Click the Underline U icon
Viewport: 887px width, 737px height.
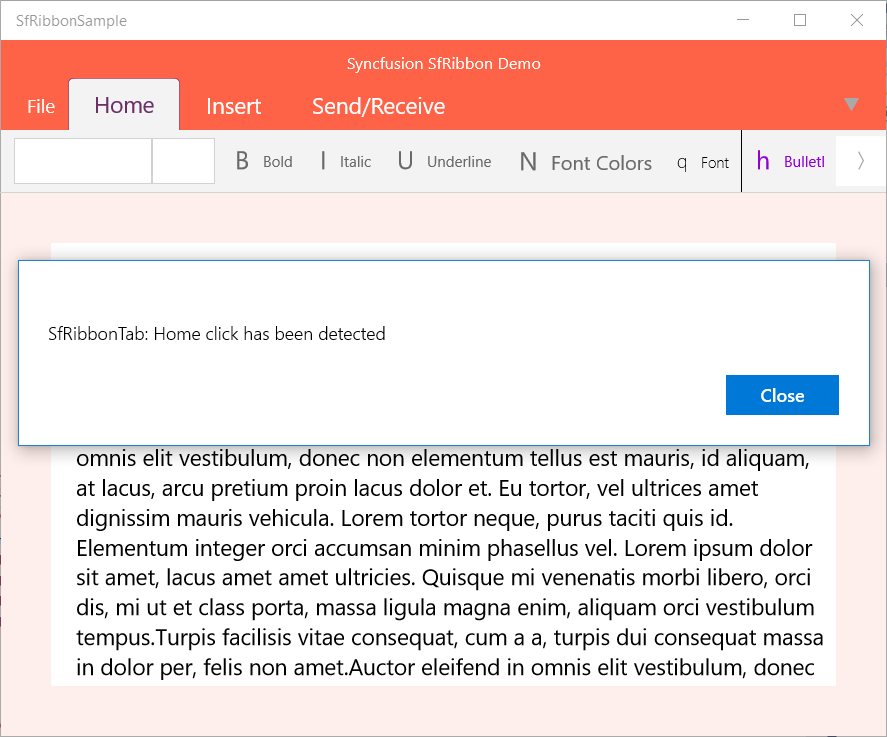[405, 161]
